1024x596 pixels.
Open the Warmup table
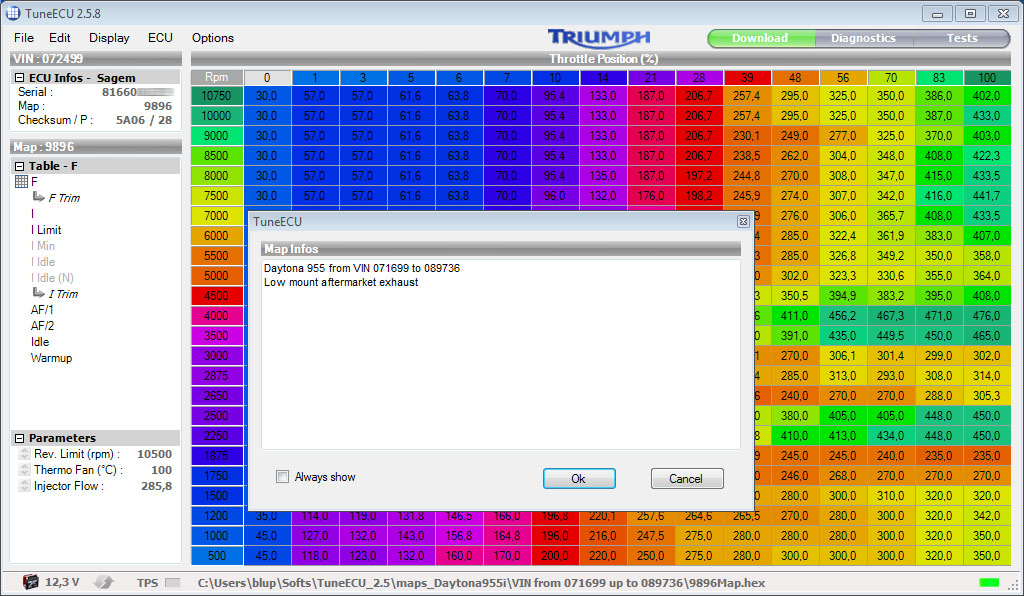[51, 358]
